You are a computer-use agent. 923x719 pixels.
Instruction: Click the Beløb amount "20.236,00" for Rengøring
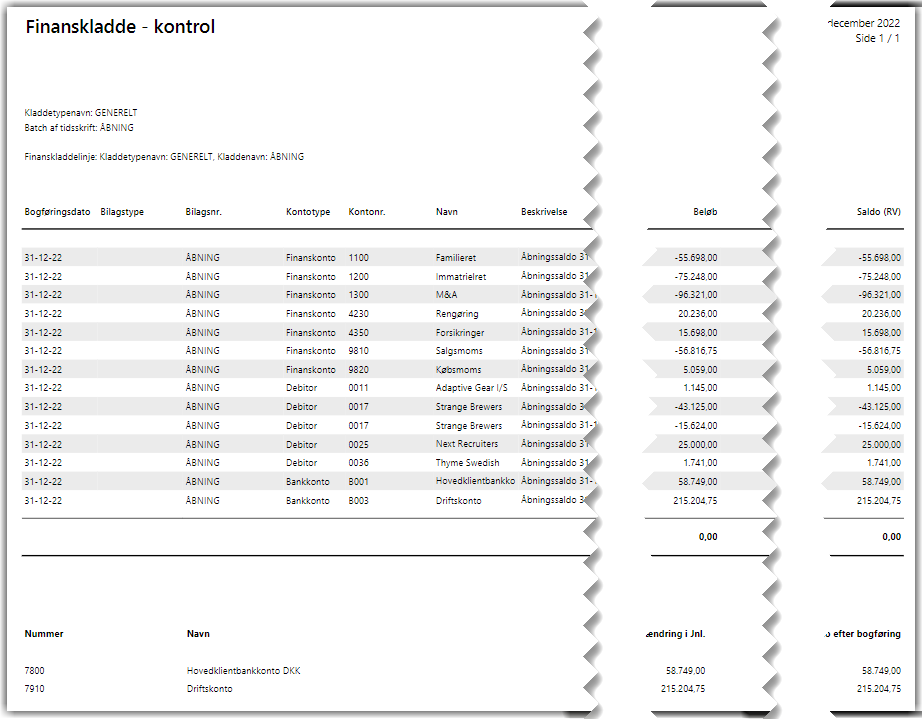(698, 314)
